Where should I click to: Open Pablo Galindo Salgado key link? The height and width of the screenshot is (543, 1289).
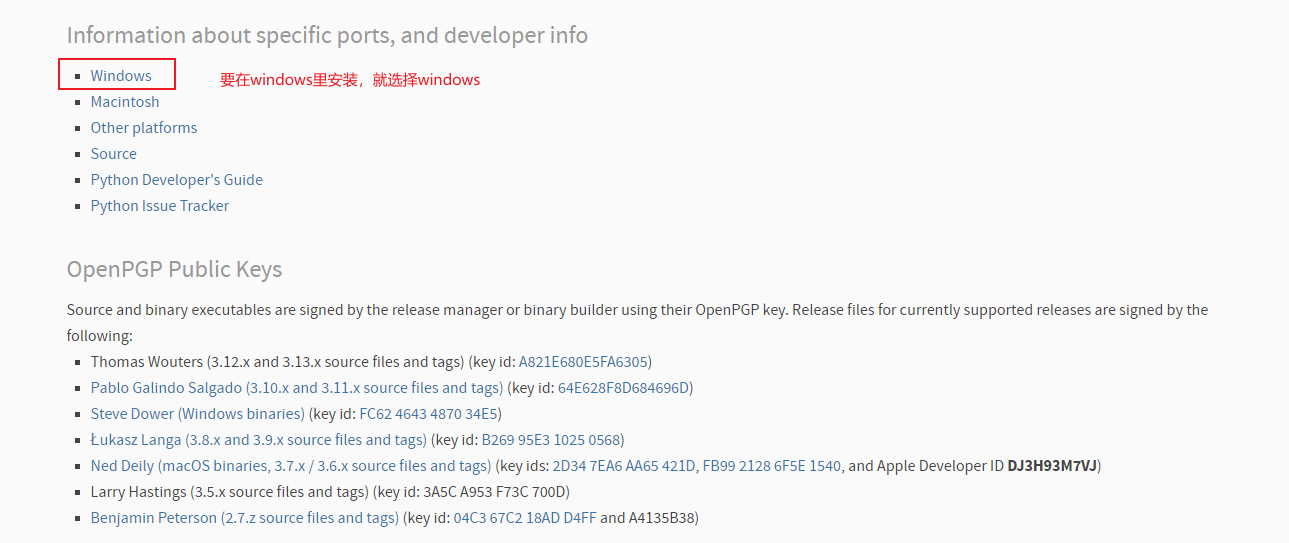(297, 388)
